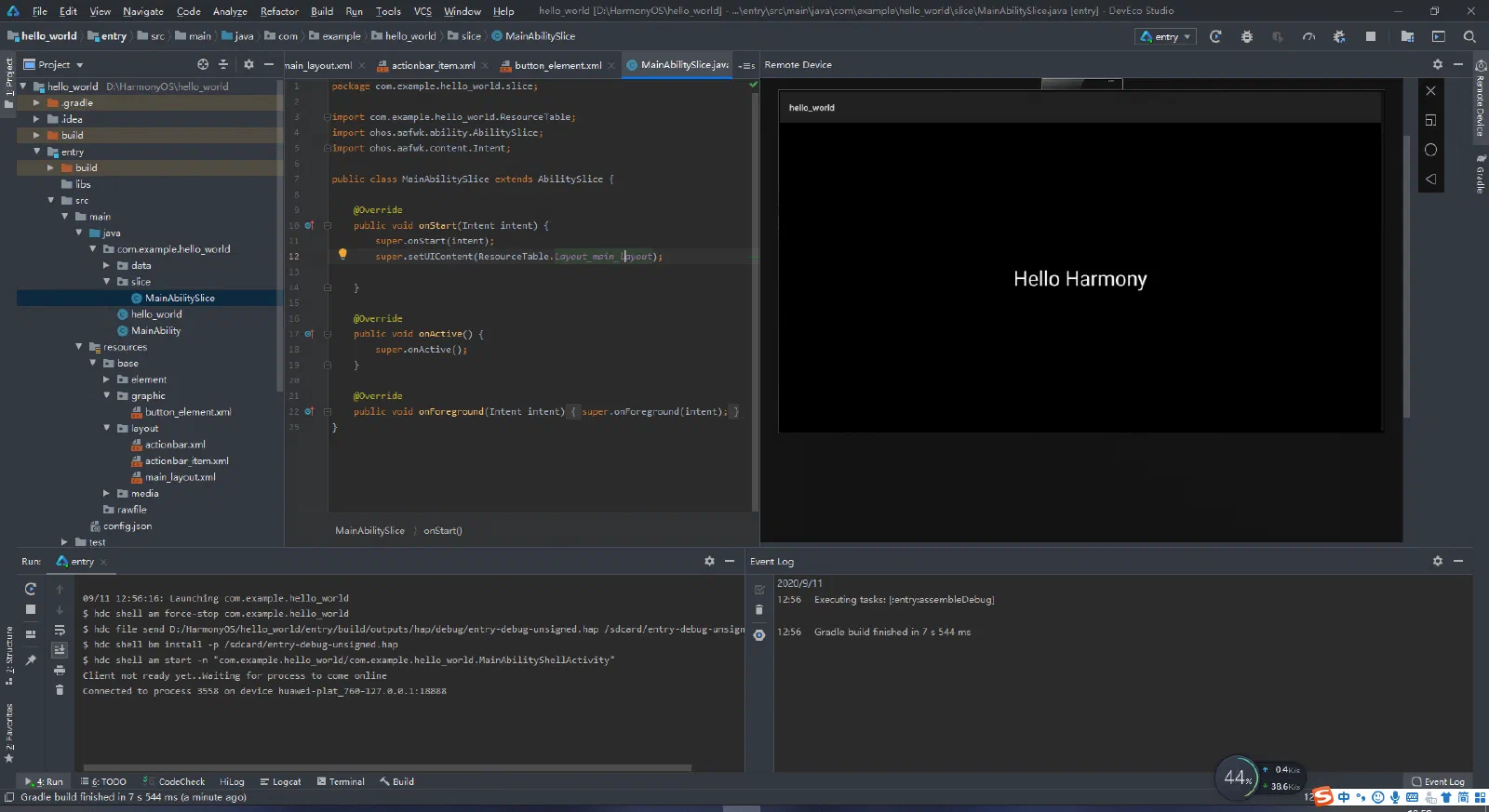The height and width of the screenshot is (812, 1489).
Task: Toggle the Structure side tool window
Action: click(x=9, y=656)
